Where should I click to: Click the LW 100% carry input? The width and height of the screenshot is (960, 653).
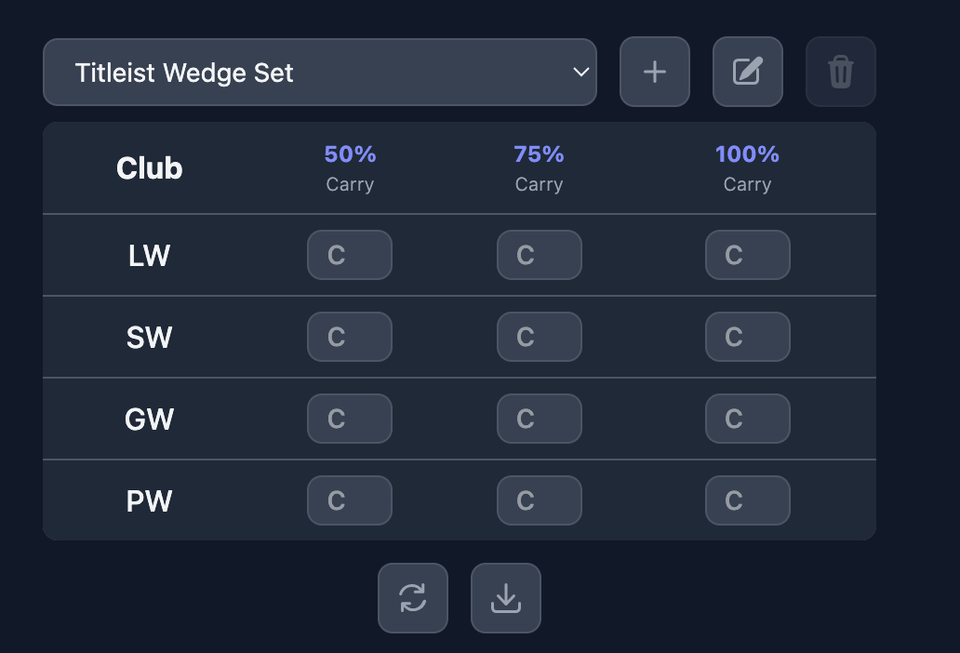pyautogui.click(x=747, y=255)
